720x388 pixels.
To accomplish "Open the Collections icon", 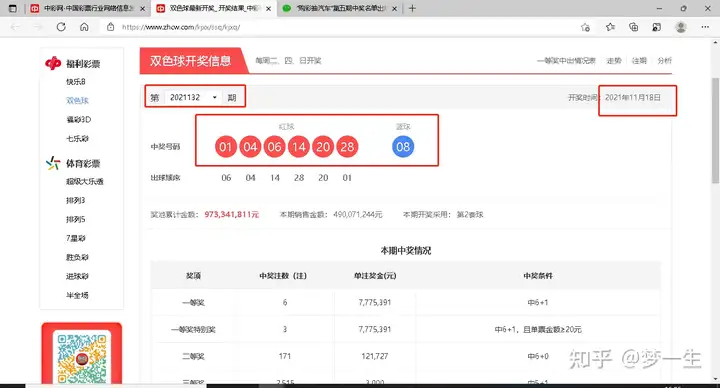I will 634,27.
